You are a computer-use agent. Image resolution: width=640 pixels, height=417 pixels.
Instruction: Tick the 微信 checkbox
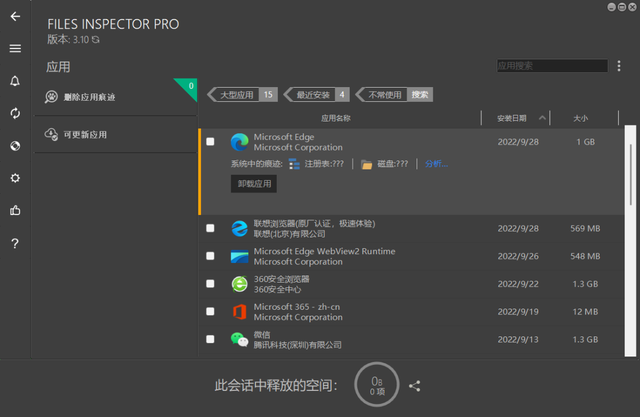pyautogui.click(x=210, y=339)
